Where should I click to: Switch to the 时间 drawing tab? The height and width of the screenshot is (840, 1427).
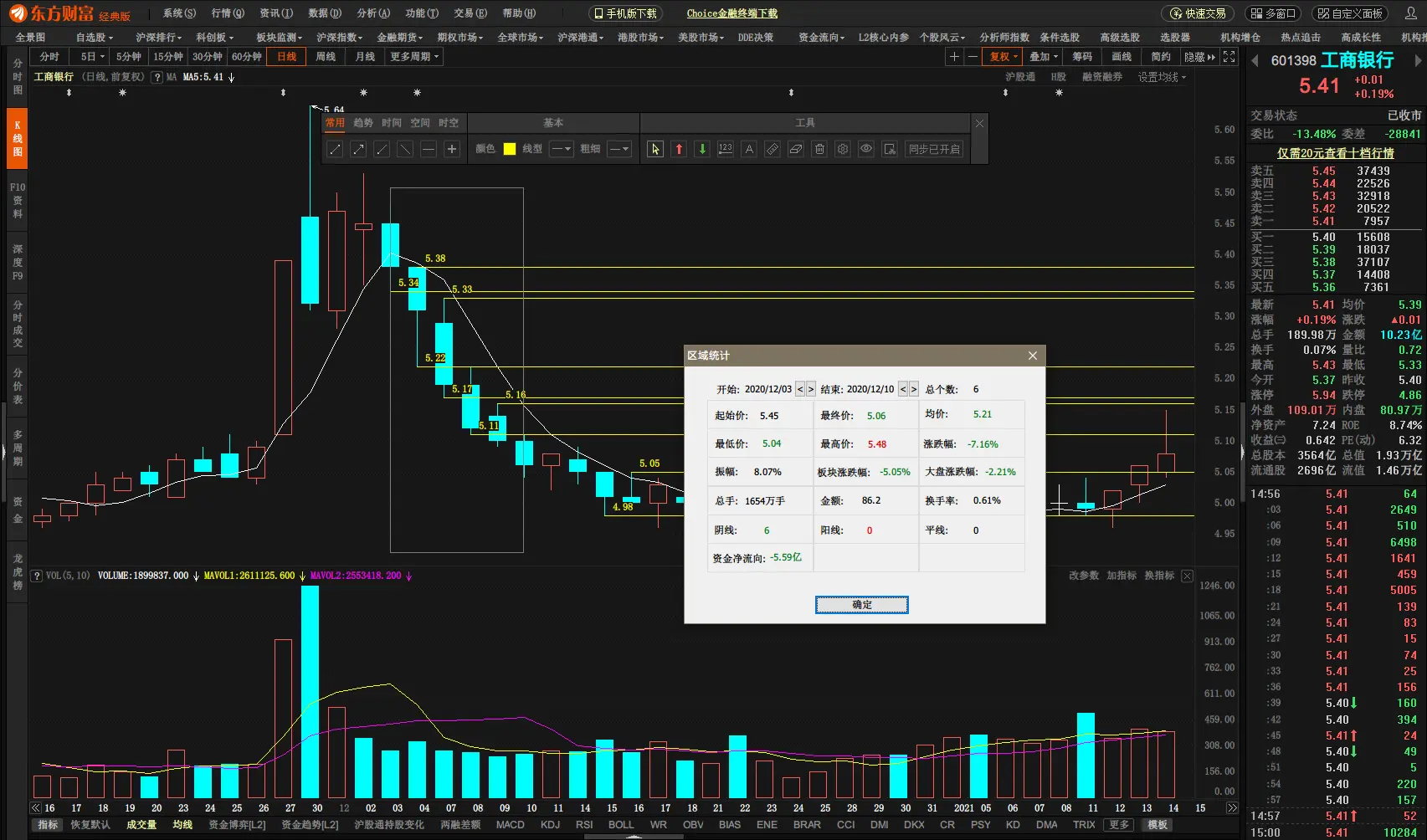(x=392, y=123)
